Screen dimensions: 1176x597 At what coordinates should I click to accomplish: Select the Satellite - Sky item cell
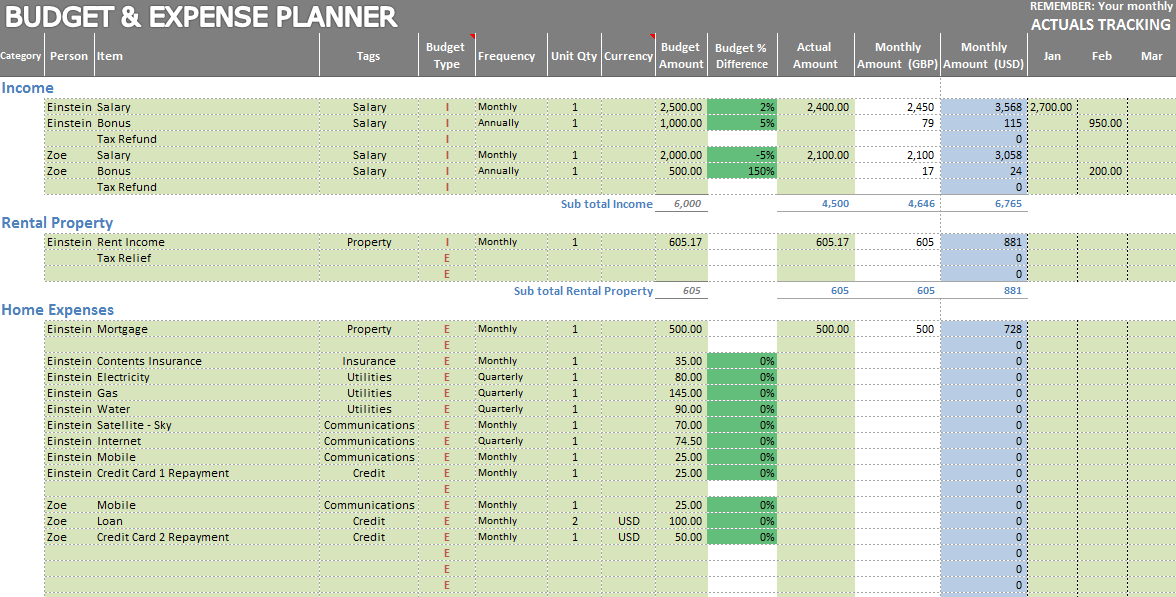134,425
